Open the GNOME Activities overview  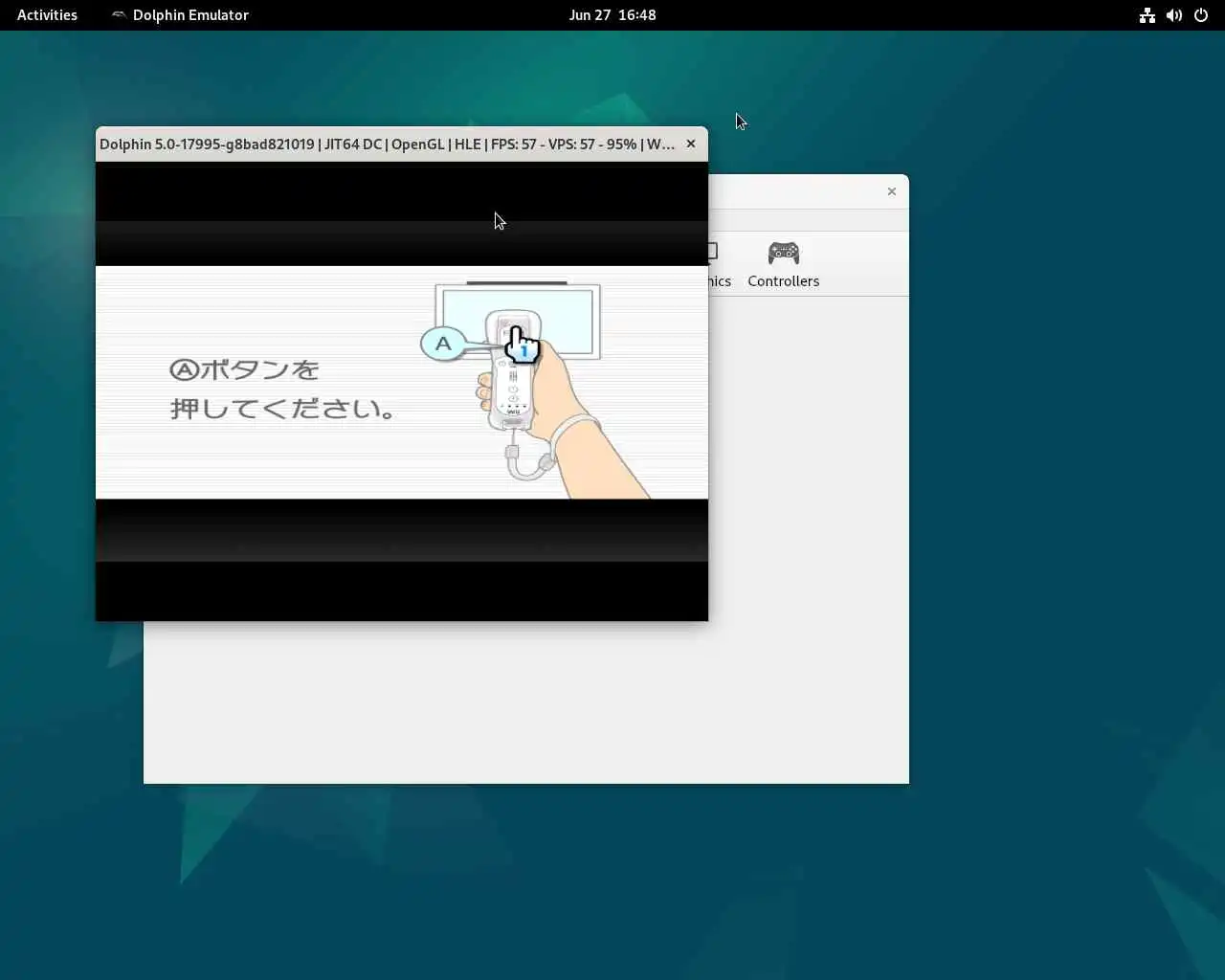coord(47,15)
